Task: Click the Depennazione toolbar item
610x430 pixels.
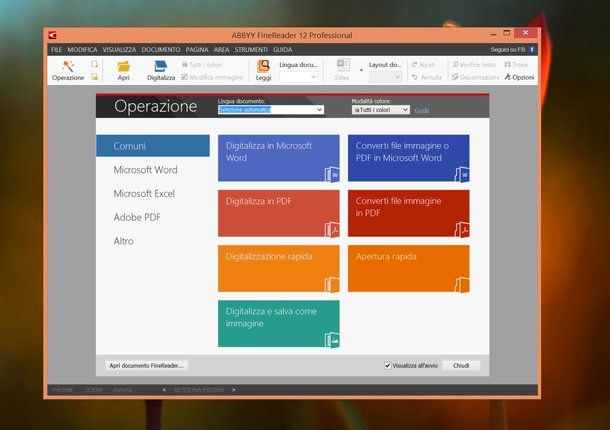Action: pyautogui.click(x=475, y=77)
